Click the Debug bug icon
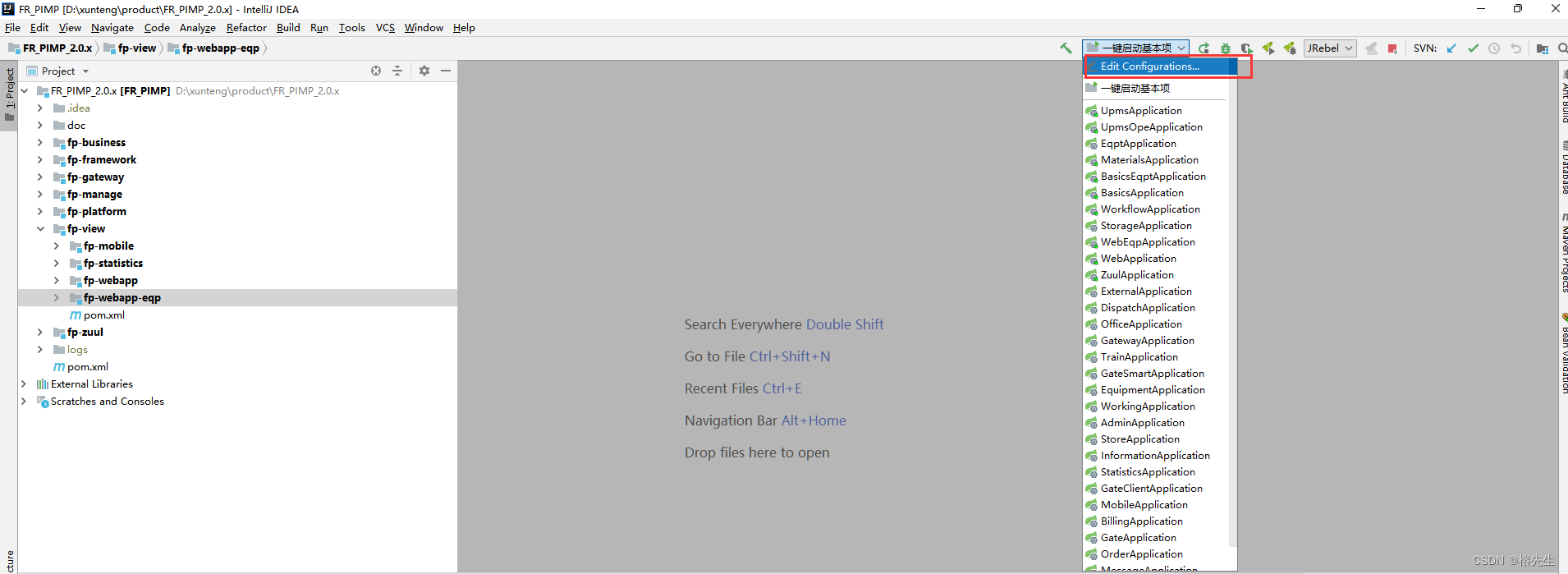1568x574 pixels. pyautogui.click(x=1226, y=48)
